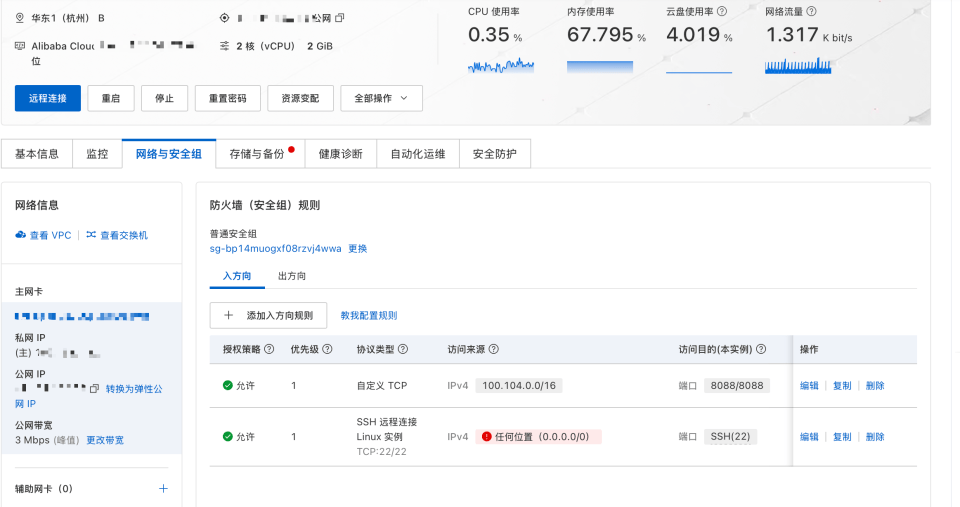Click the help icon next to 云盘使用率
The image size is (960, 507).
[x=722, y=11]
